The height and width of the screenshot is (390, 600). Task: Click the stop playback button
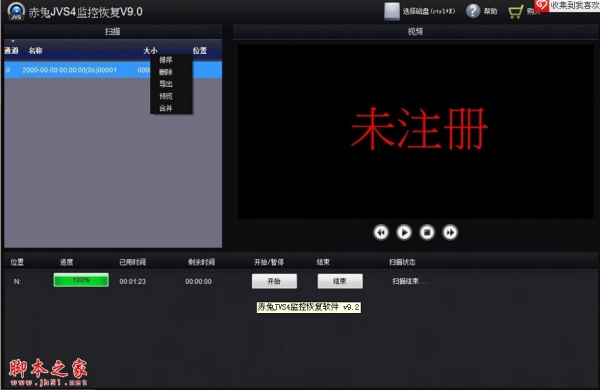click(427, 232)
